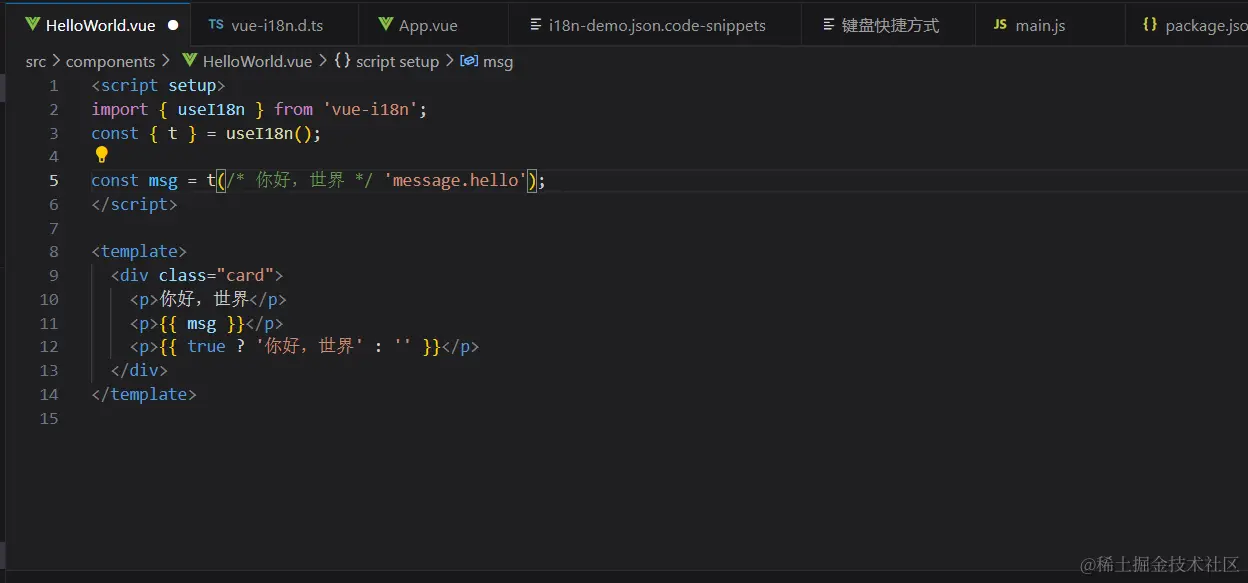Screen dimensions: 1248x583
Task: Click the Vue icon on the HelloWorld.vue tab
Action: (33, 25)
